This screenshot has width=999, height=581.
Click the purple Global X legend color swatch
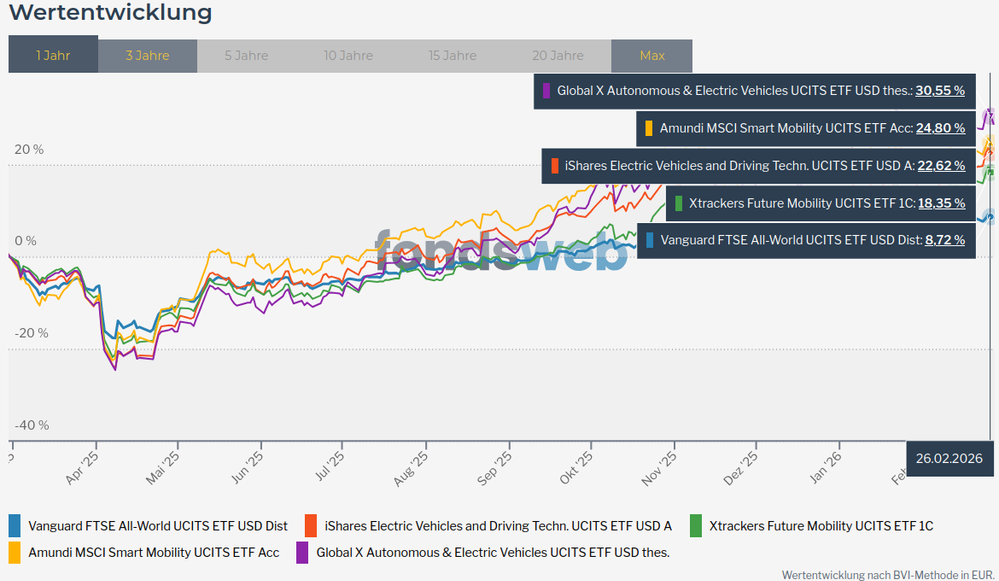303,552
